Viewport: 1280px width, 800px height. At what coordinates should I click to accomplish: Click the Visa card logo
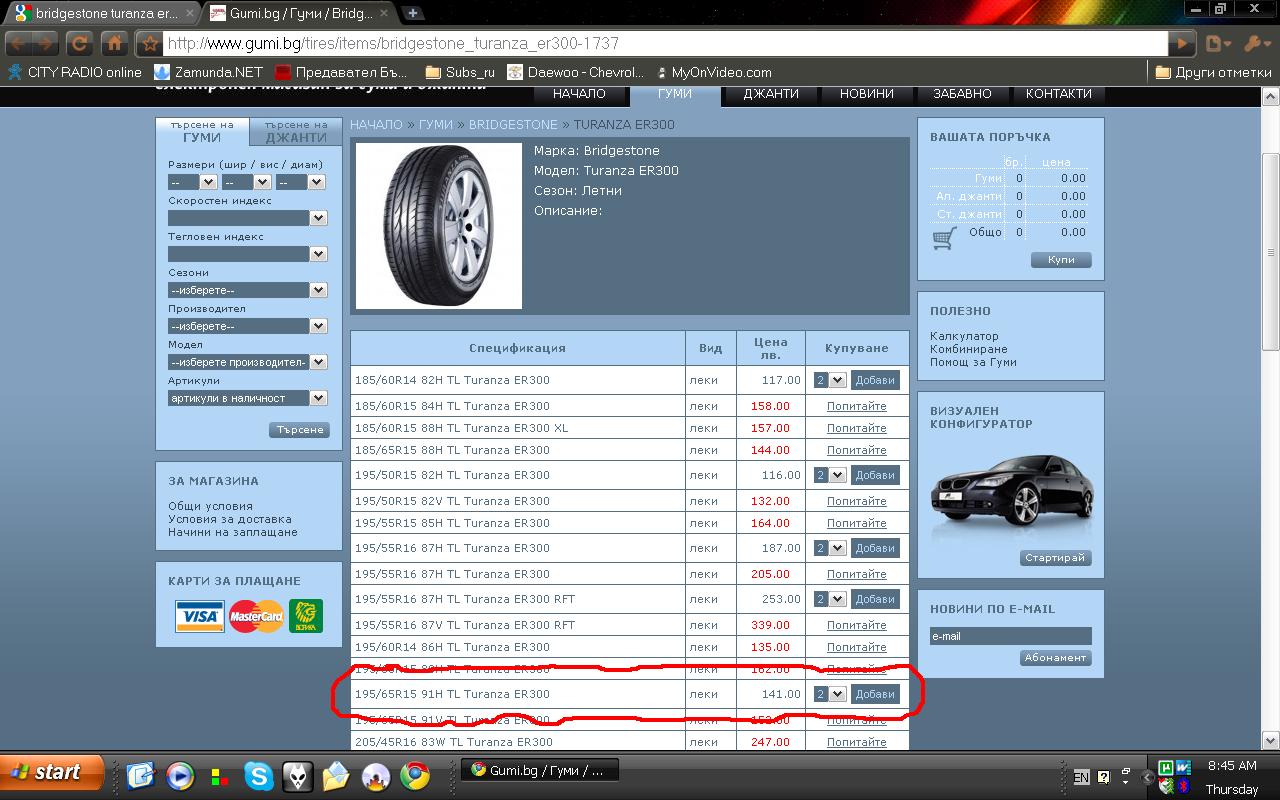click(199, 616)
